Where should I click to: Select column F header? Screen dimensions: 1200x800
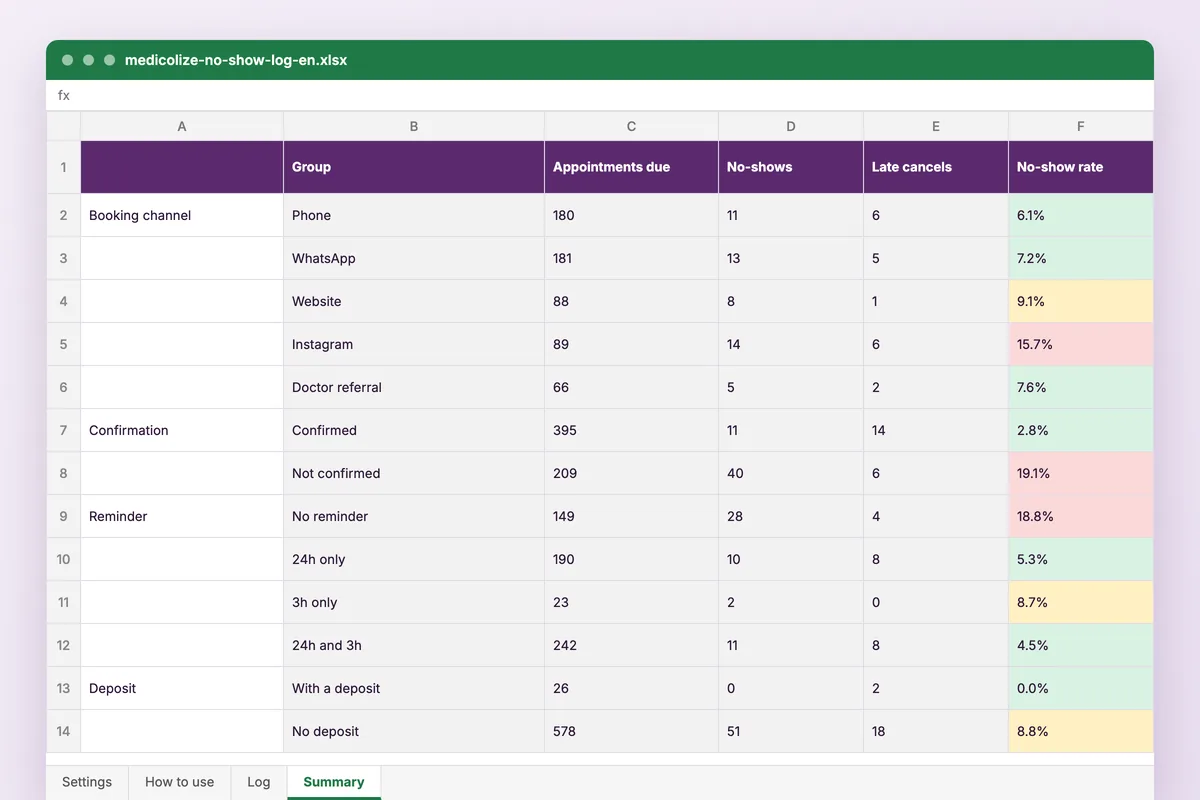click(1081, 126)
